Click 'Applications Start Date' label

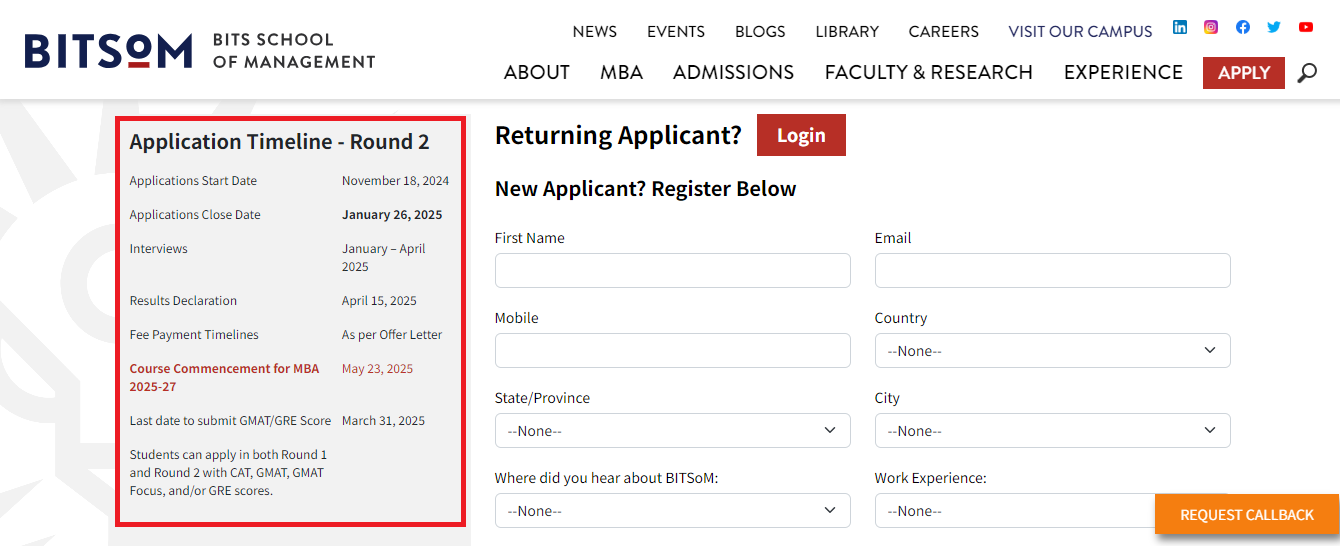point(193,181)
